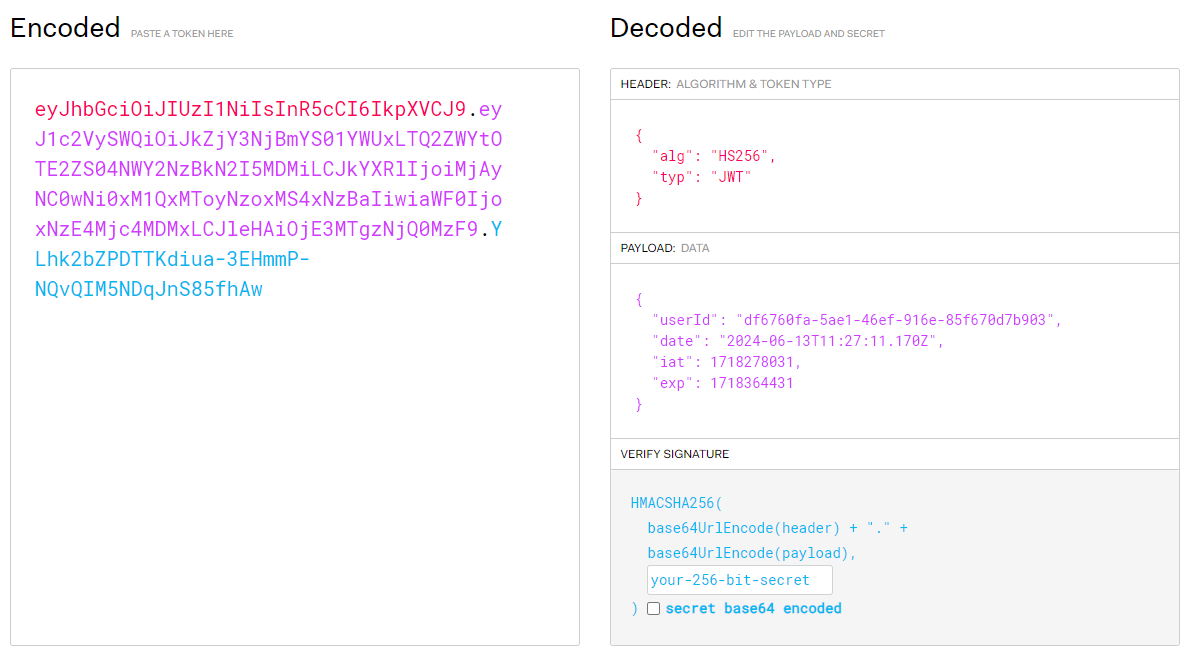Screen dimensions: 1188x658
Task: Click the HMACSHA256( text in signature panel
Action: [x=676, y=502]
